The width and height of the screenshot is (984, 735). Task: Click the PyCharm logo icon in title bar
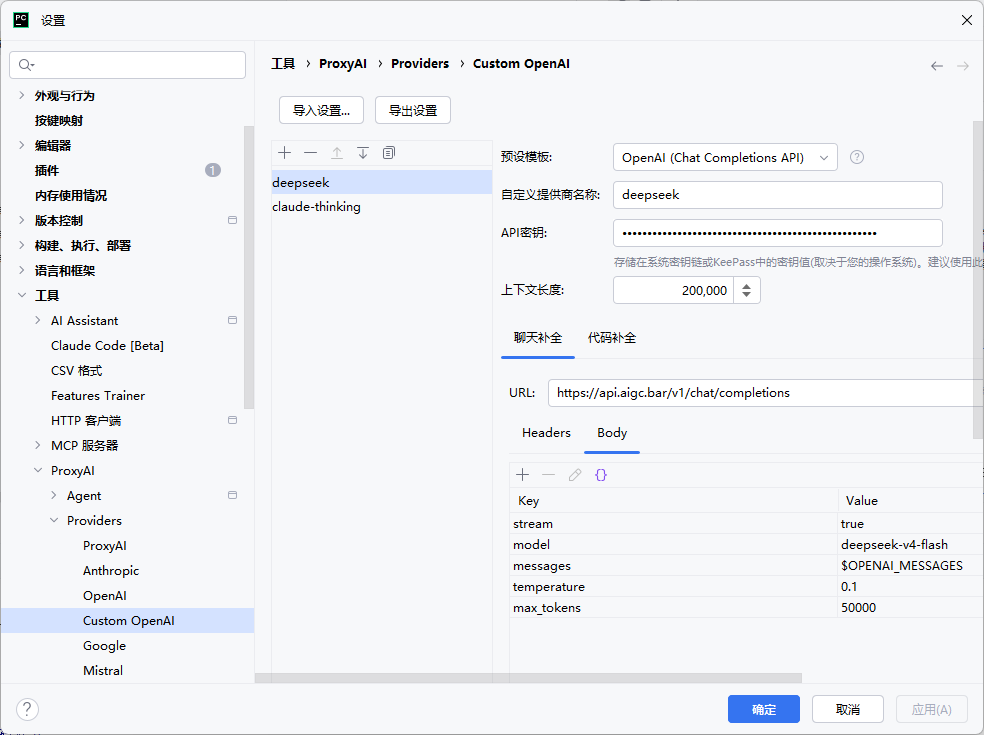coord(21,20)
